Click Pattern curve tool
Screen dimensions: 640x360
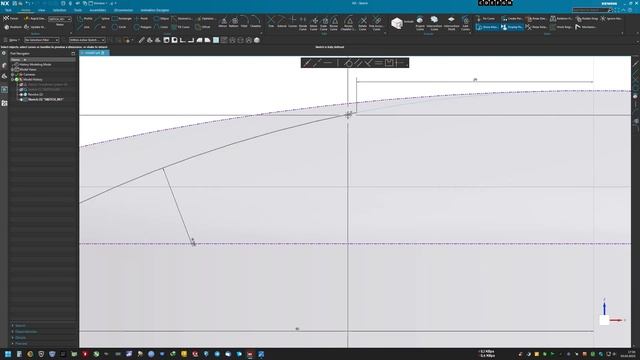[x=234, y=22]
